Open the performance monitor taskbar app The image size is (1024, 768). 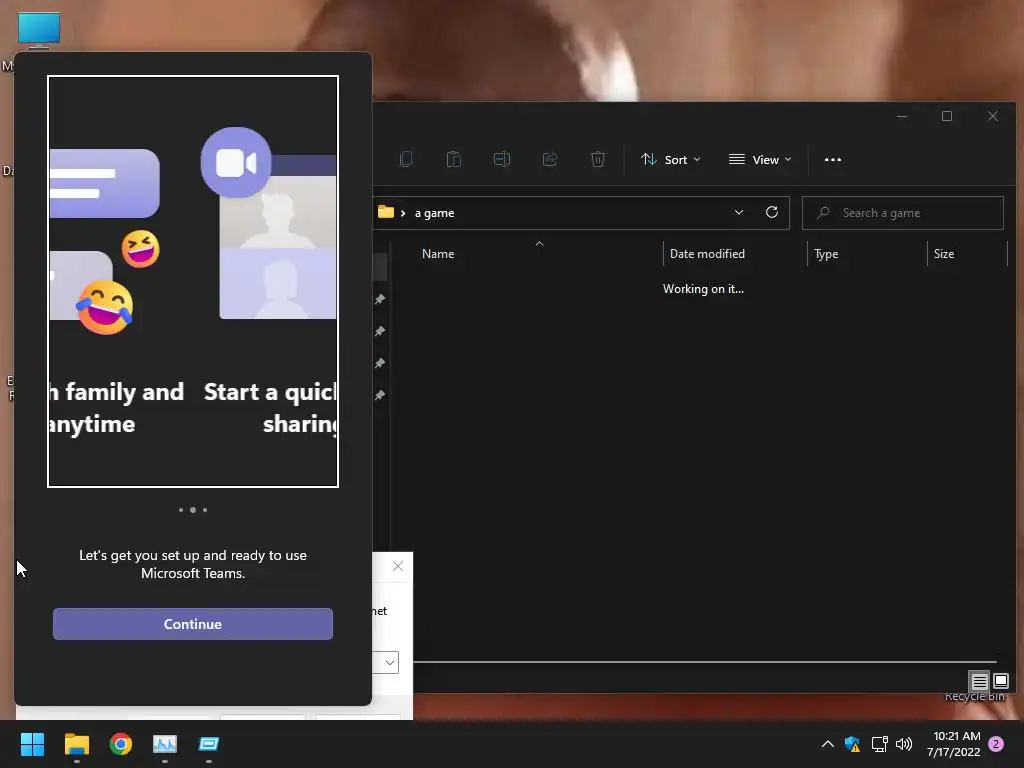pyautogui.click(x=165, y=744)
